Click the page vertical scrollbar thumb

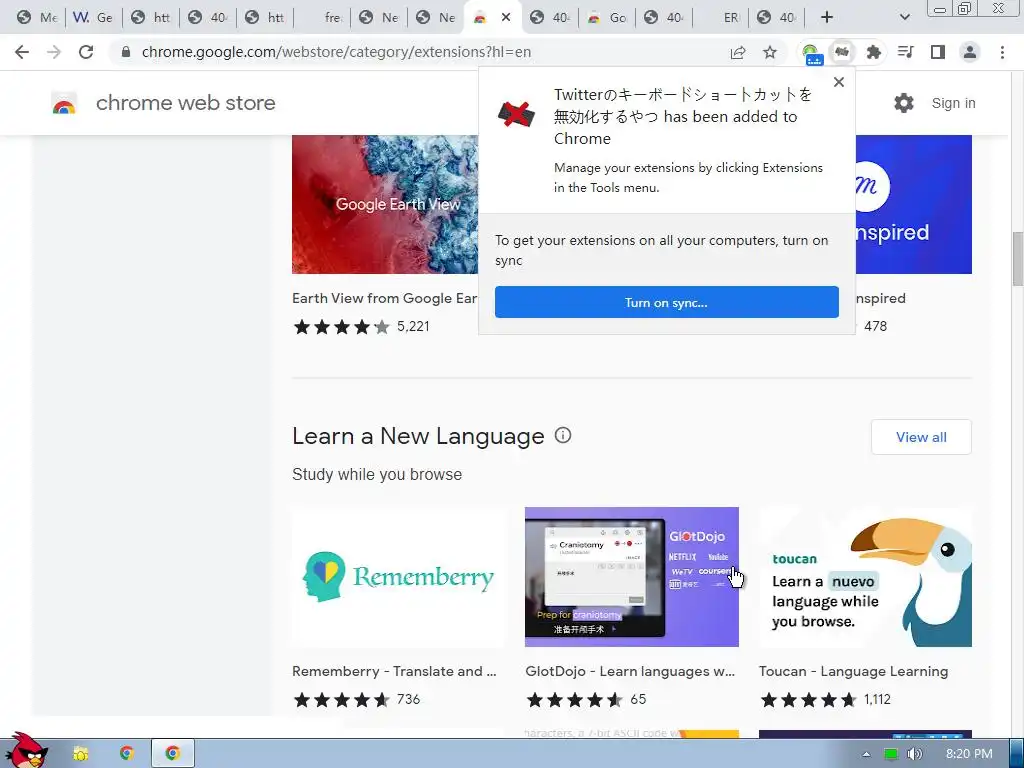[x=1017, y=259]
